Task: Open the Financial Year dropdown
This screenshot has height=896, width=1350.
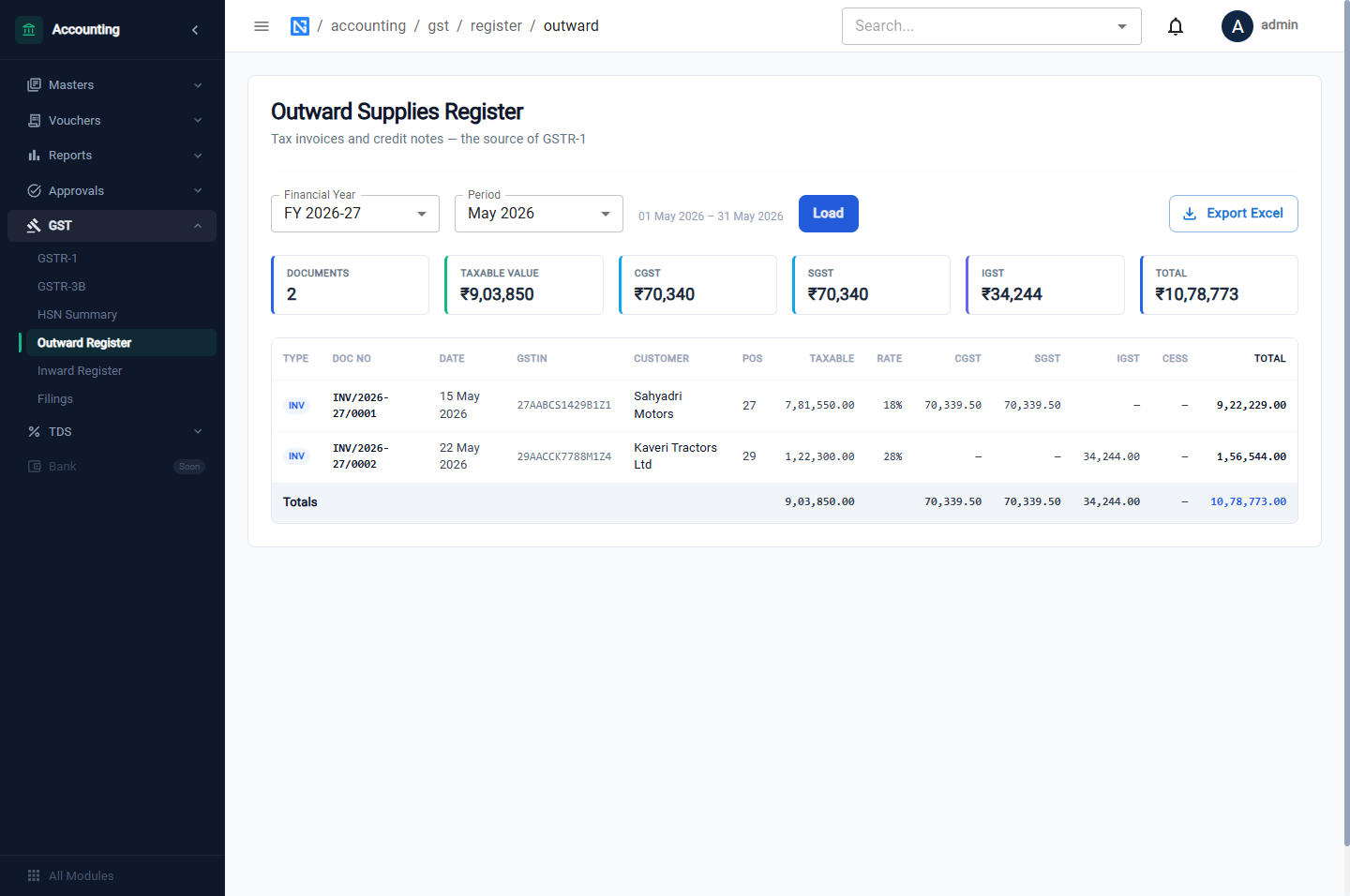Action: 355,214
